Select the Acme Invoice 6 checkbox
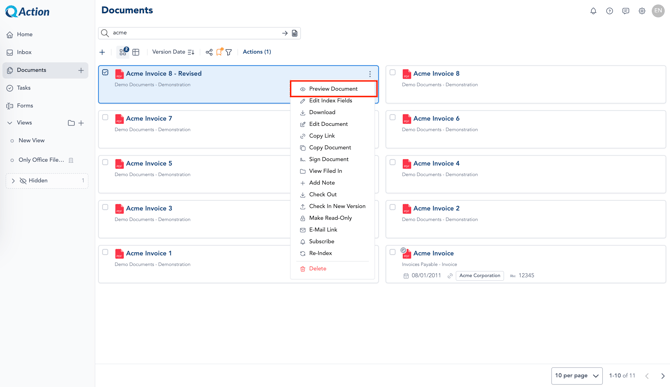The width and height of the screenshot is (670, 387). 392,117
